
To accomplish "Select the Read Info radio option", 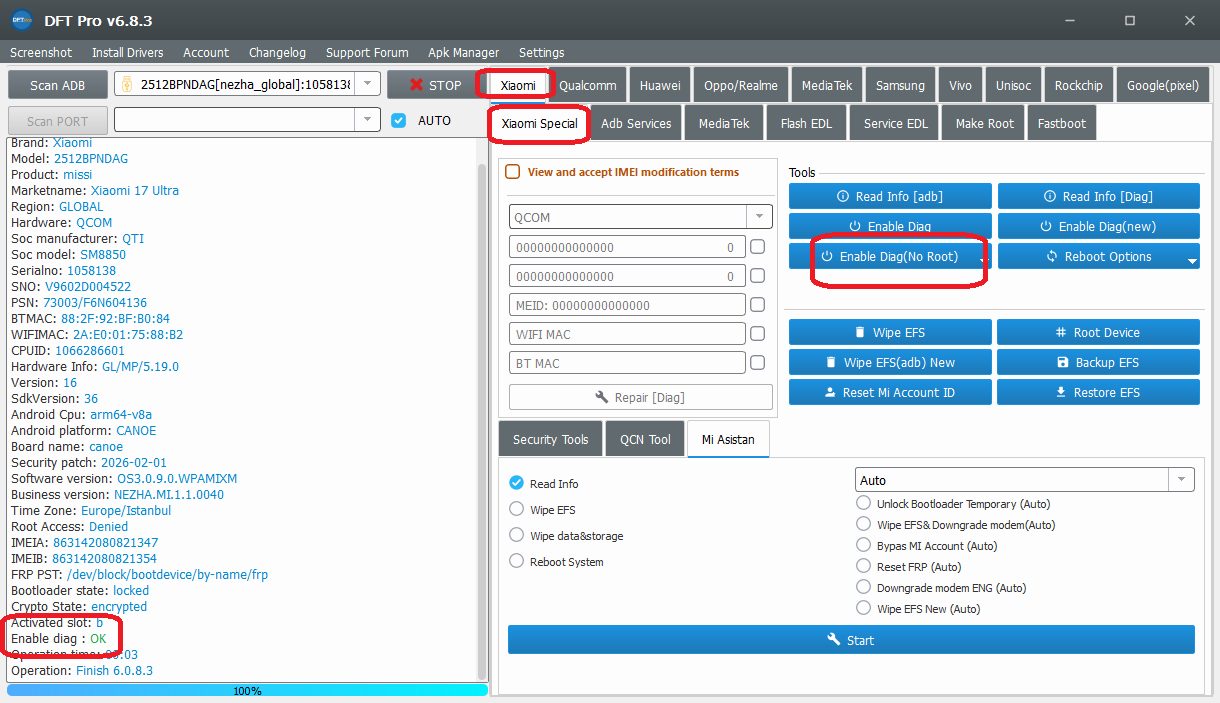I will click(x=517, y=483).
